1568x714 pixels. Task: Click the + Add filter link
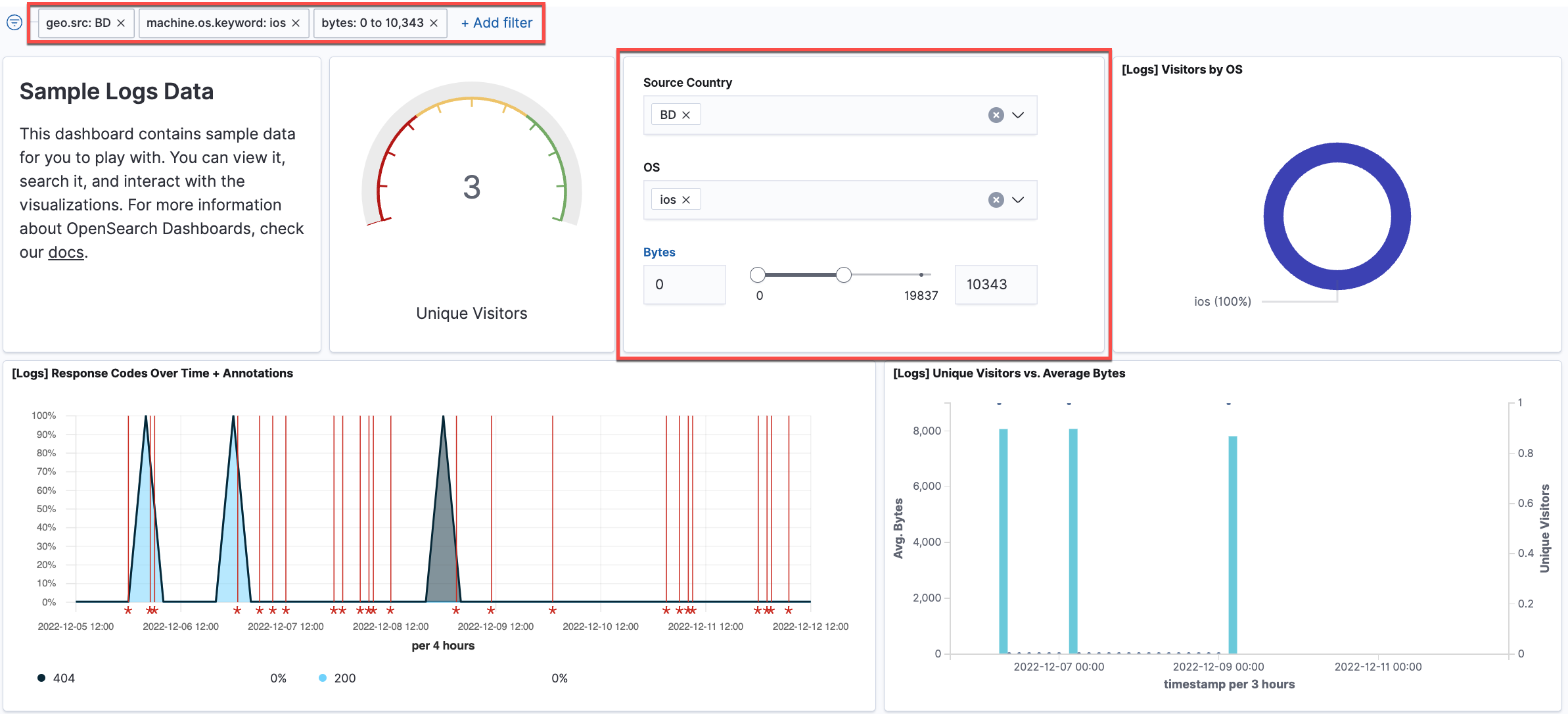click(496, 22)
